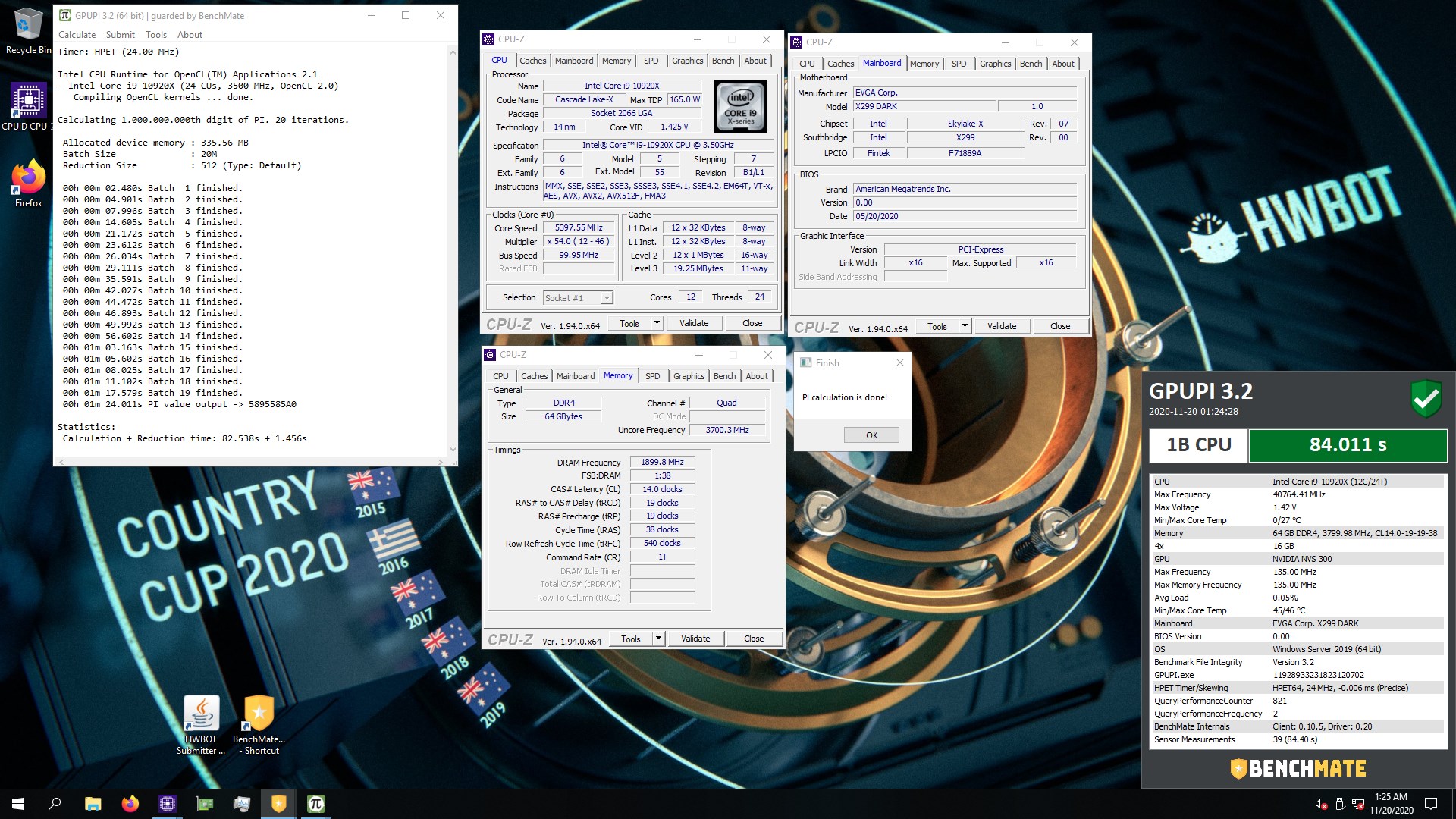The width and height of the screenshot is (1456, 819).
Task: Click the 84.011 s result bar
Action: (1348, 445)
